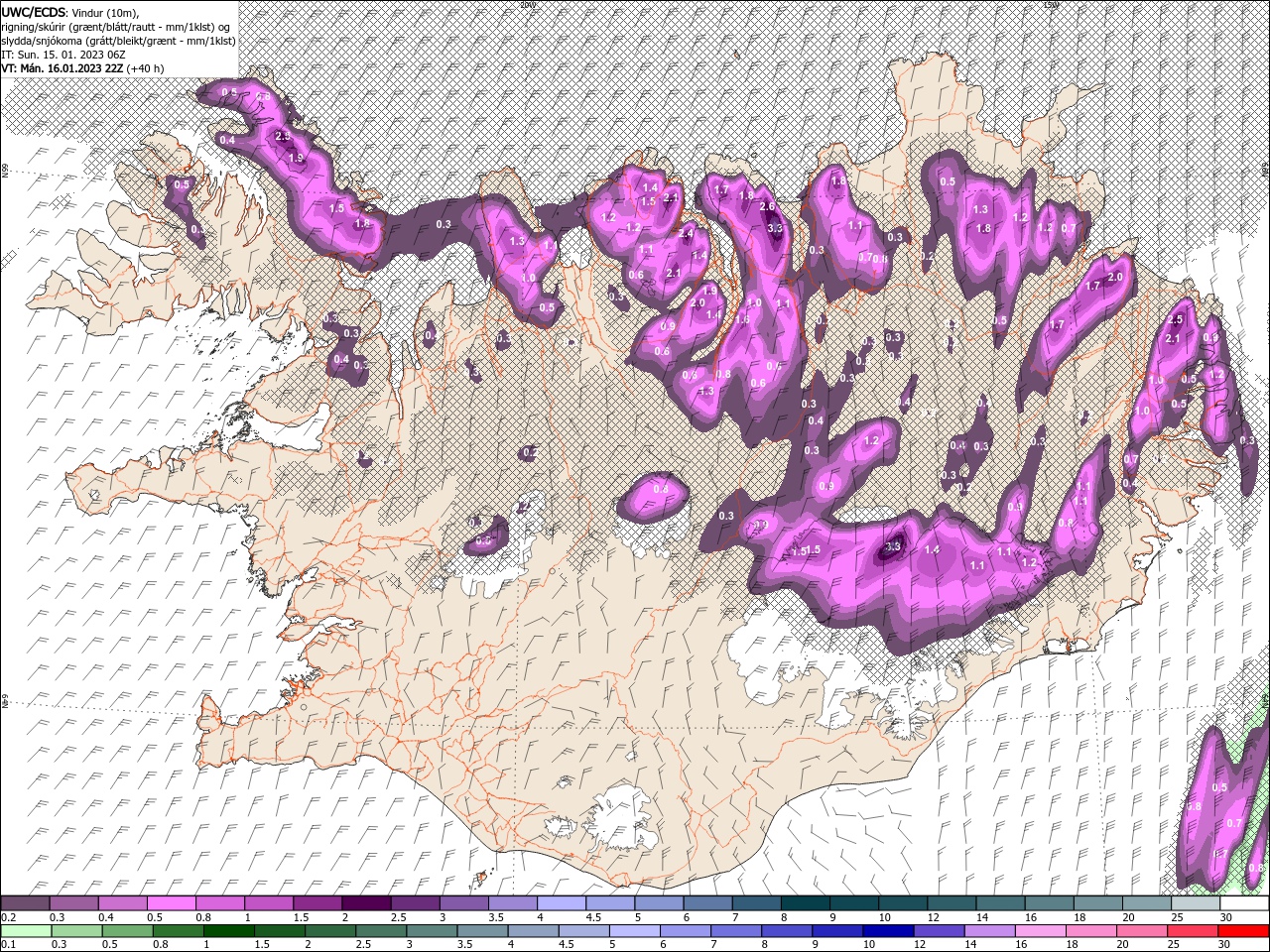Select the 'slydda/snjókoma' legend description line
Viewport: 1270px width, 952px height.
coord(118,40)
